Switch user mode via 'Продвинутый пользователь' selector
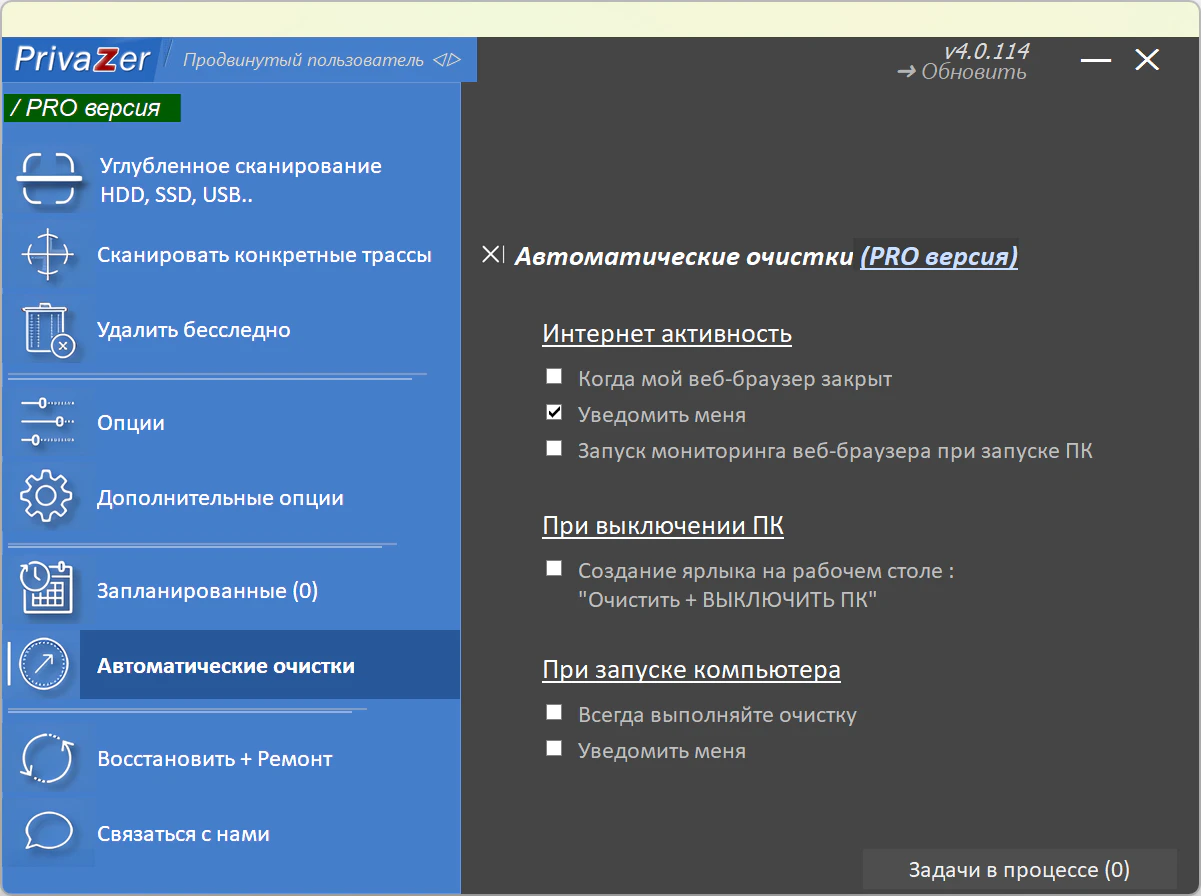 321,60
